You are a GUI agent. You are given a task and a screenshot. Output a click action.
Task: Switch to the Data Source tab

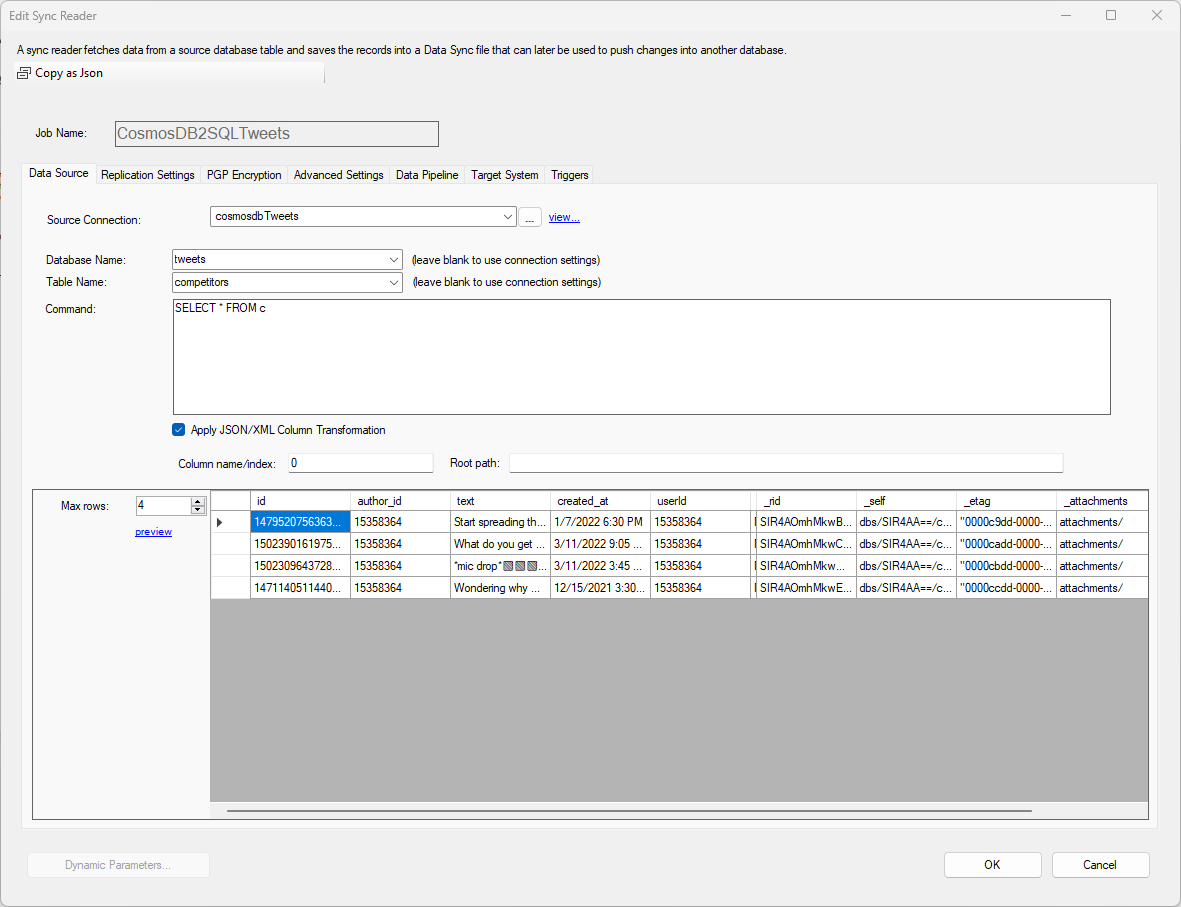point(59,173)
